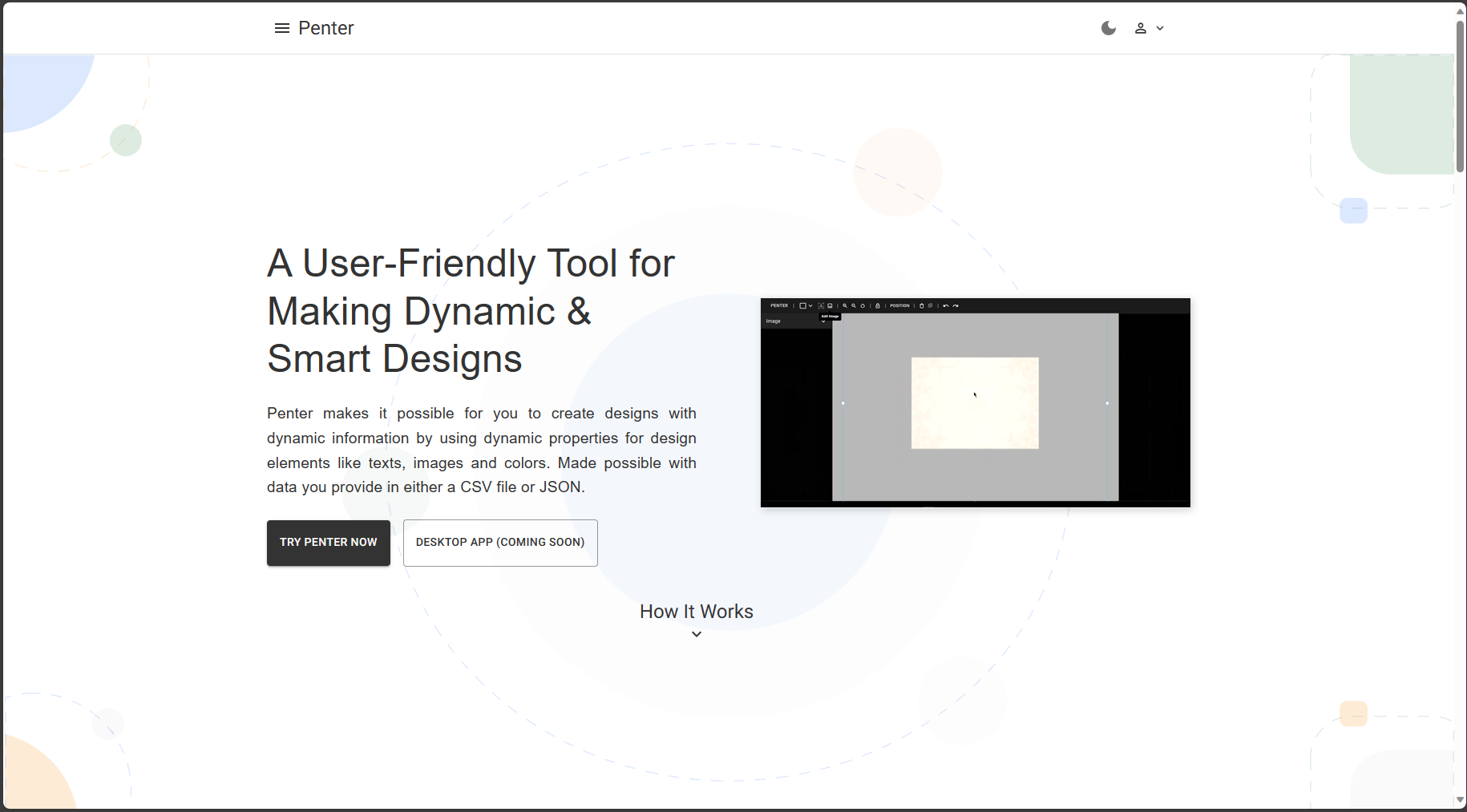This screenshot has width=1467, height=812.
Task: Click POSITION in the preview toolbar
Action: (899, 305)
